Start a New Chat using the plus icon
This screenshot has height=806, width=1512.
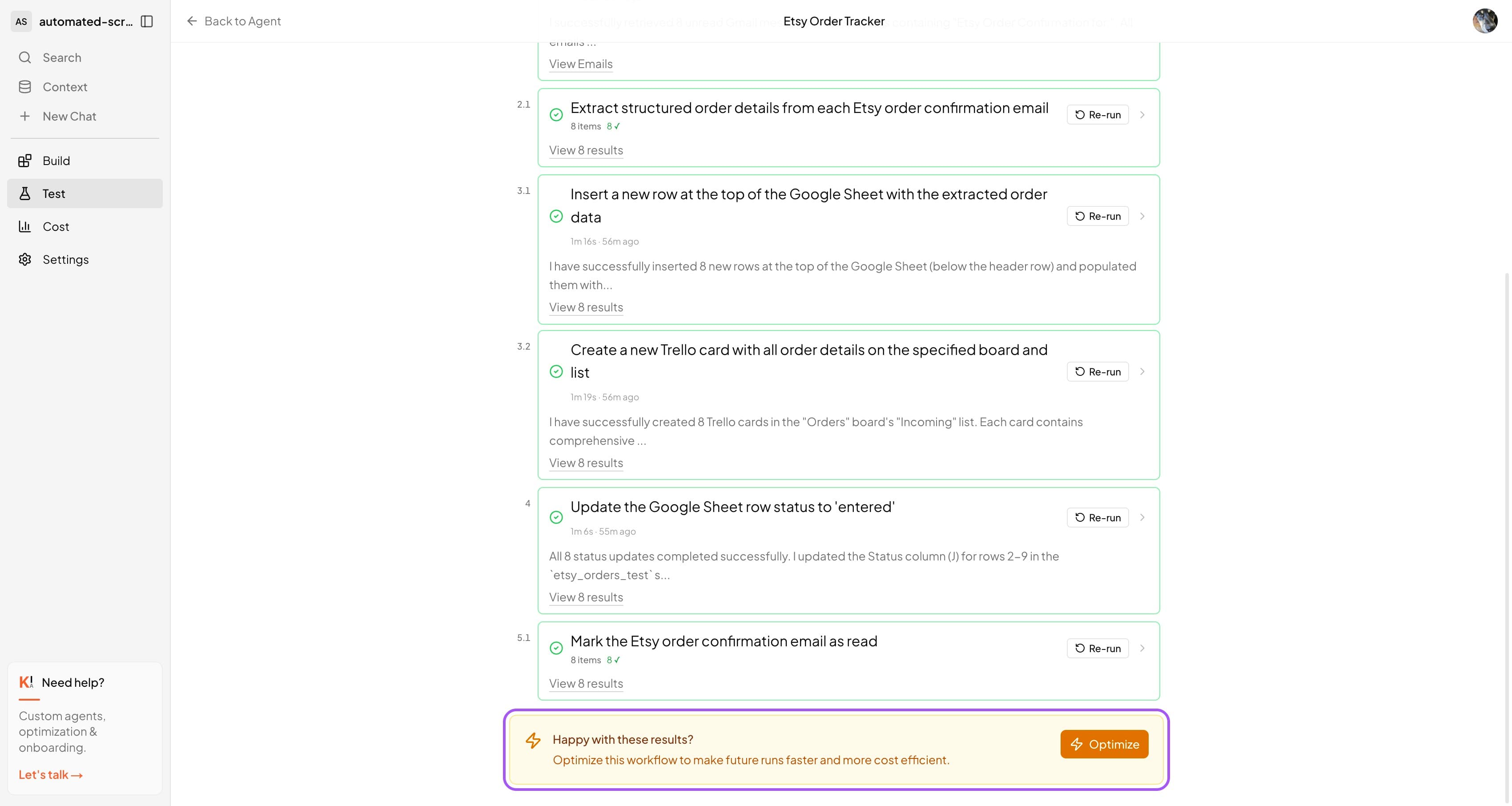pyautogui.click(x=25, y=116)
